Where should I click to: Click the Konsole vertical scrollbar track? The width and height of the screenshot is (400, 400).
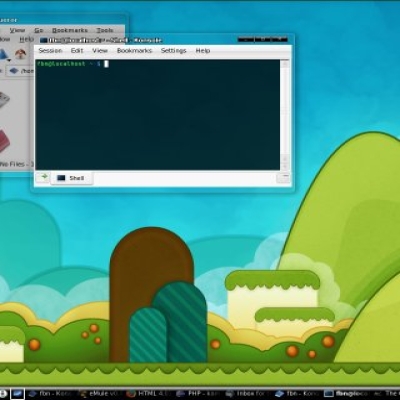[285, 111]
